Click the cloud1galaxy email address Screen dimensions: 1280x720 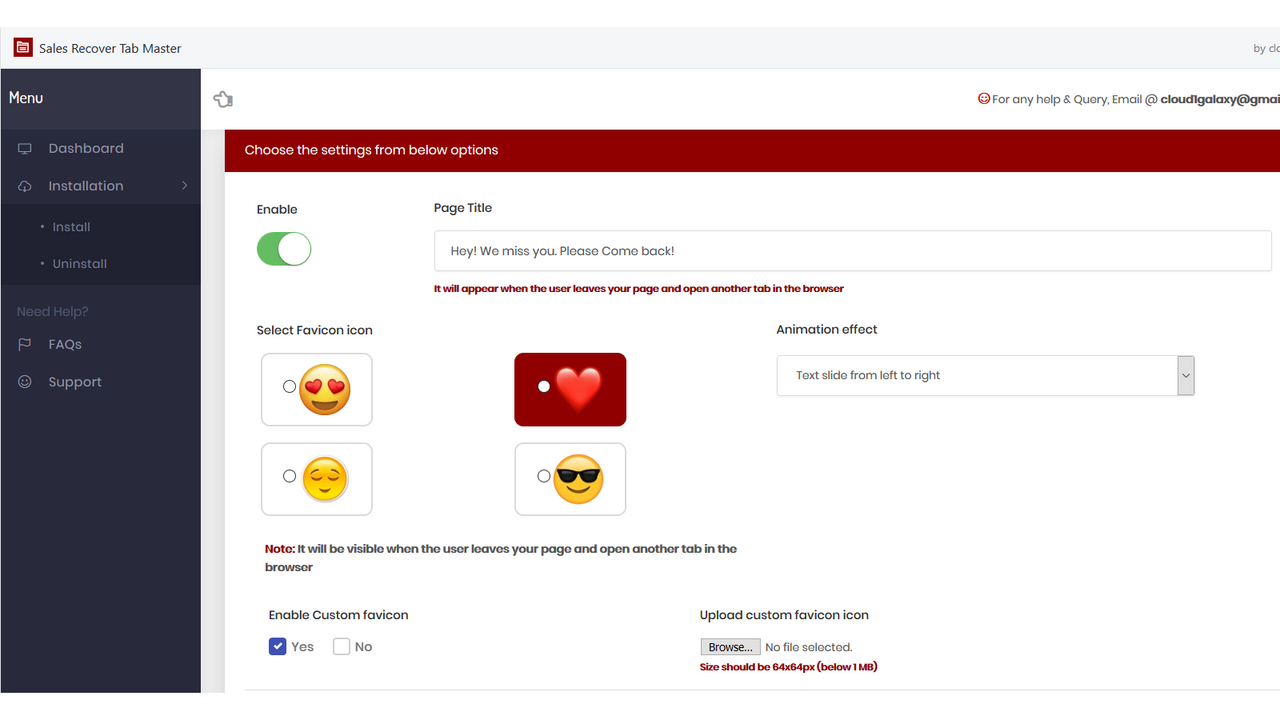pyautogui.click(x=1220, y=100)
